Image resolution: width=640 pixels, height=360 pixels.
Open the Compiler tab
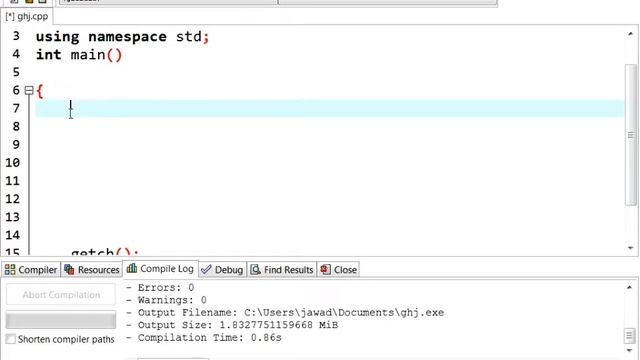click(31, 270)
